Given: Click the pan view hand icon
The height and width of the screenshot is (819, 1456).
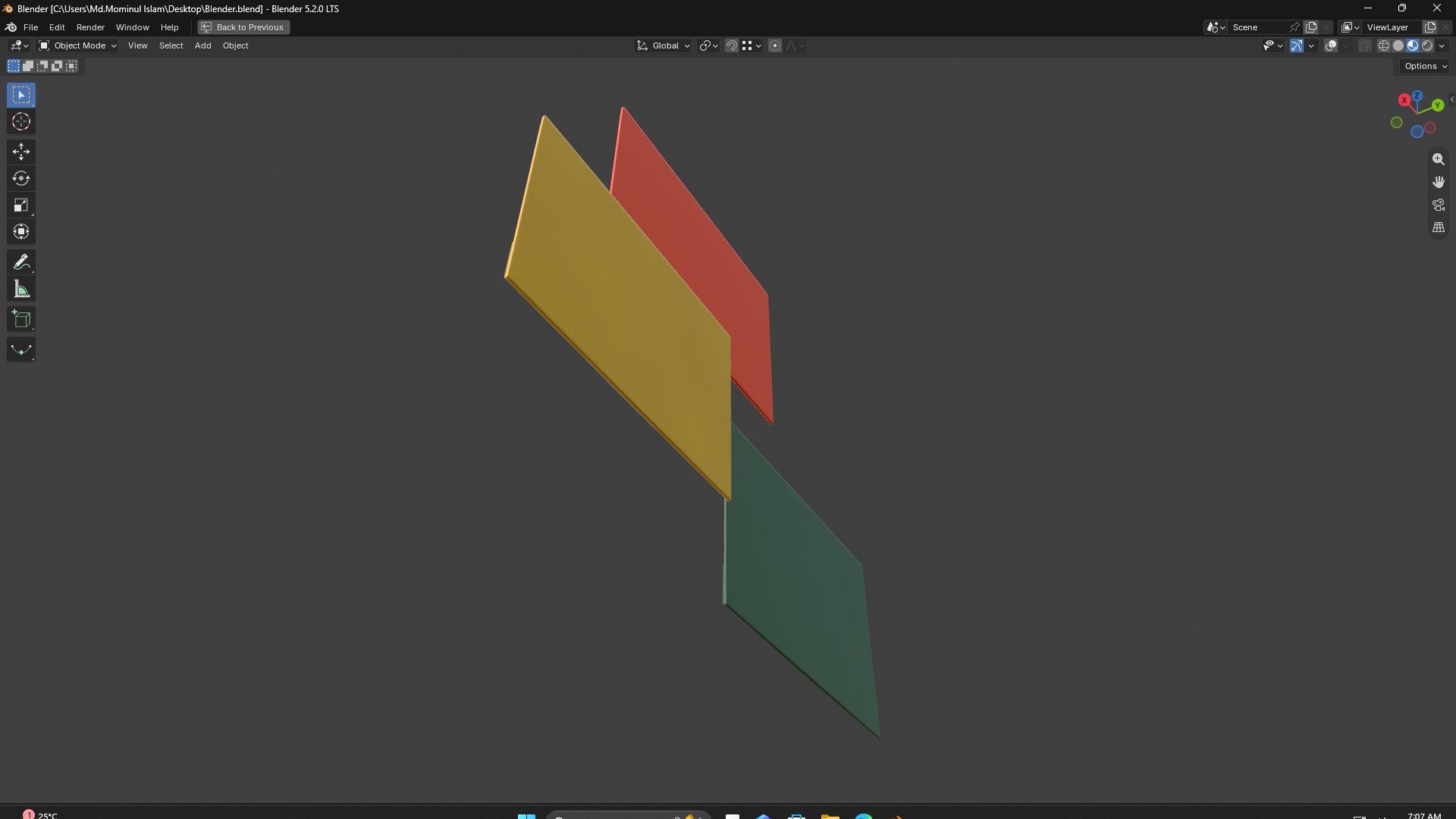Looking at the screenshot, I should pos(1438,182).
